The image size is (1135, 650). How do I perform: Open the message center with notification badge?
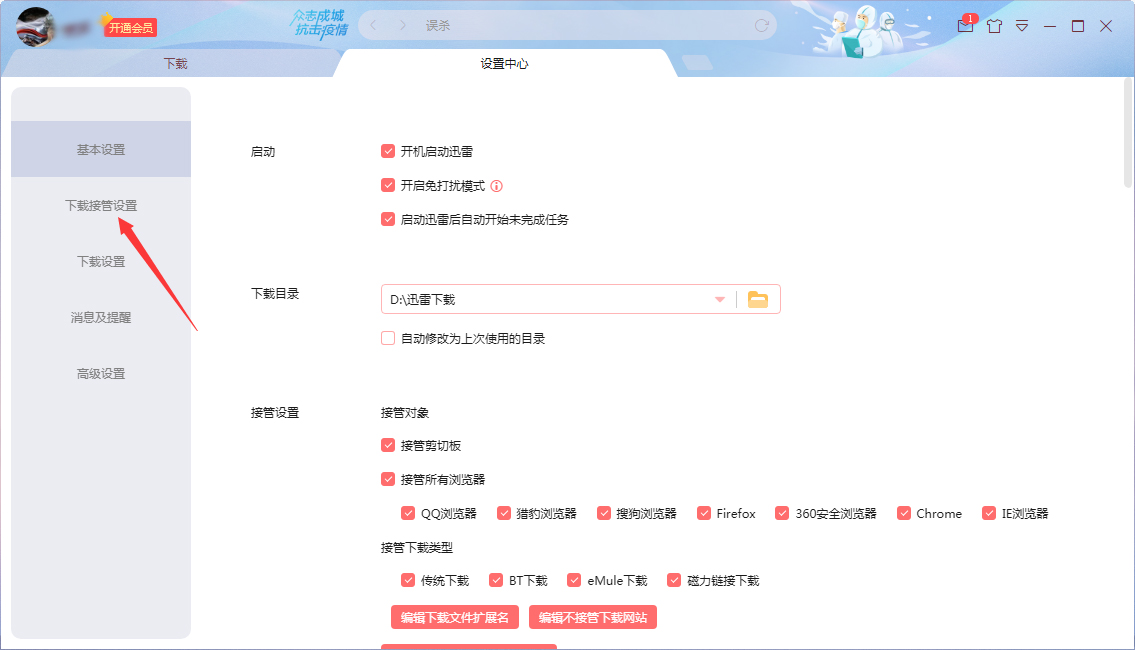[965, 25]
